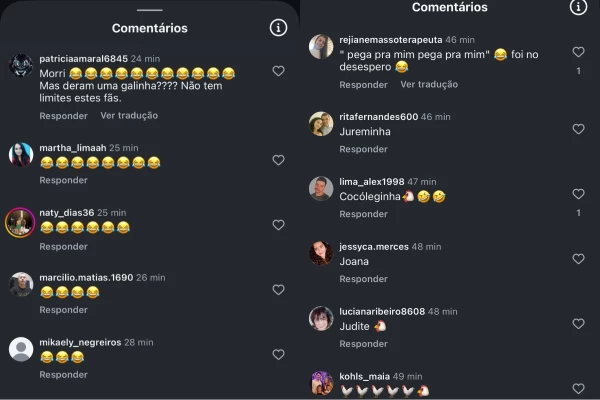Open kohls_maia's profile avatar
The height and width of the screenshot is (400, 600).
pyautogui.click(x=321, y=383)
